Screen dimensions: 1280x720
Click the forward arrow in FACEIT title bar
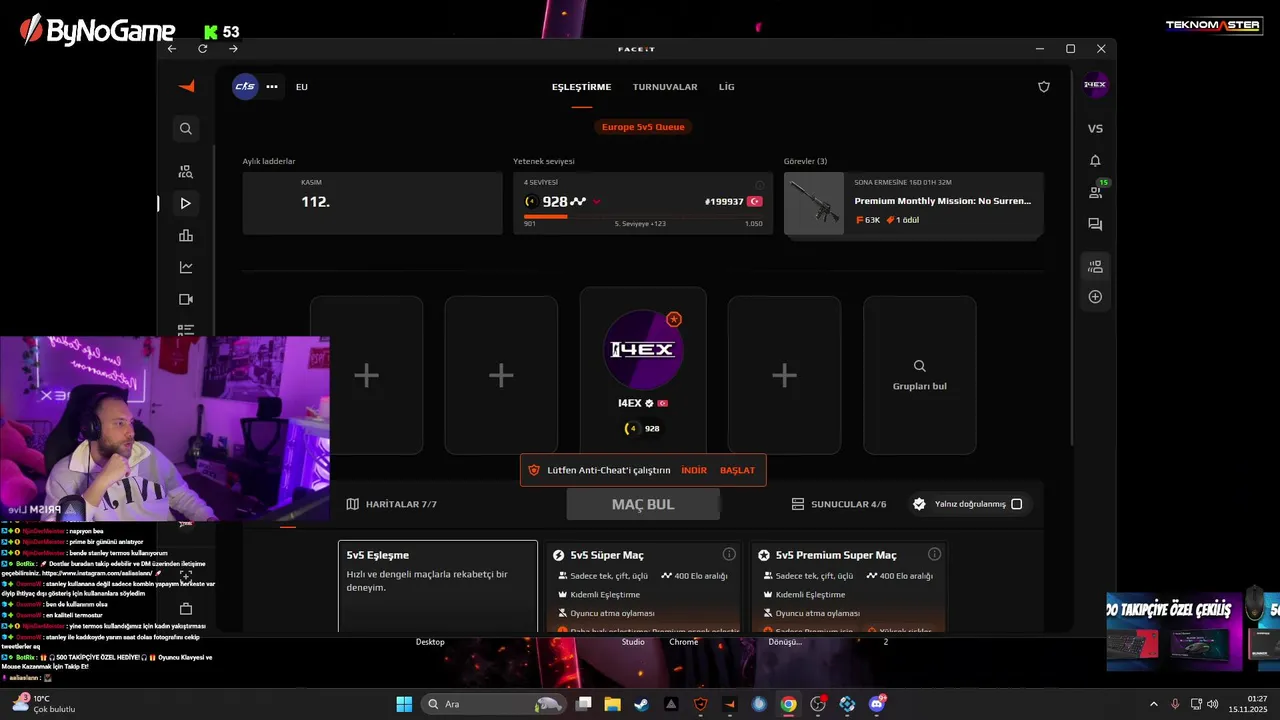point(233,49)
